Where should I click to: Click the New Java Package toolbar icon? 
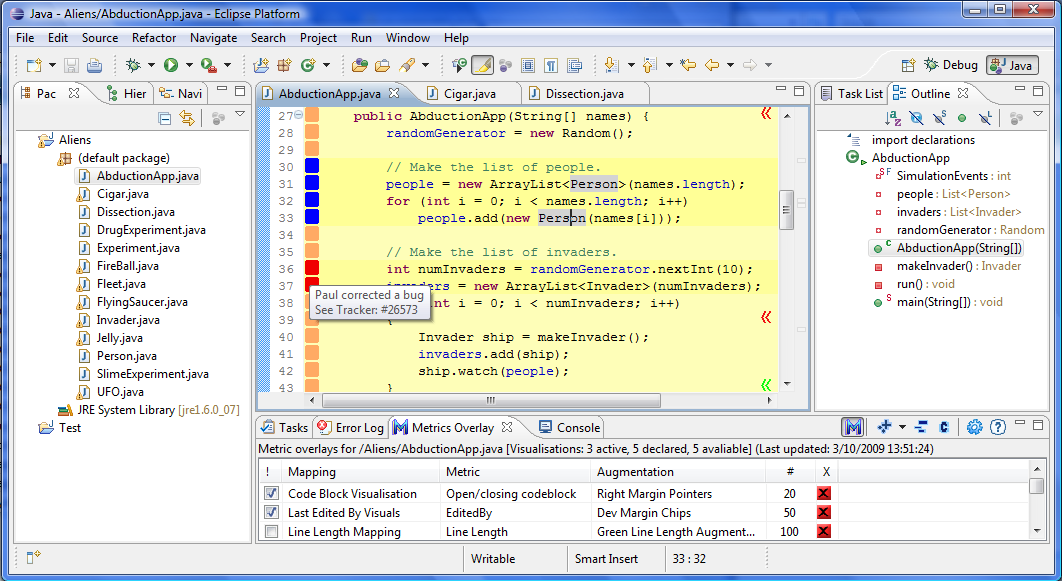coord(284,65)
